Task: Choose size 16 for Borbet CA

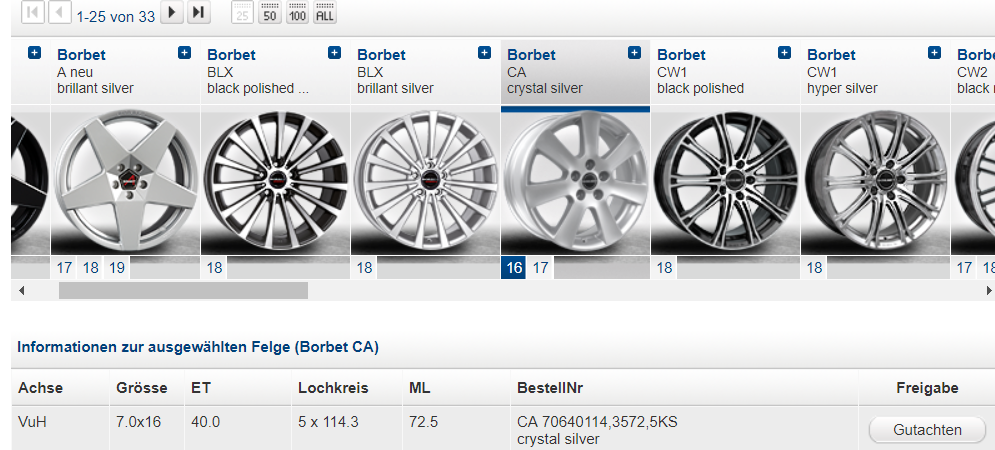Action: pos(514,268)
